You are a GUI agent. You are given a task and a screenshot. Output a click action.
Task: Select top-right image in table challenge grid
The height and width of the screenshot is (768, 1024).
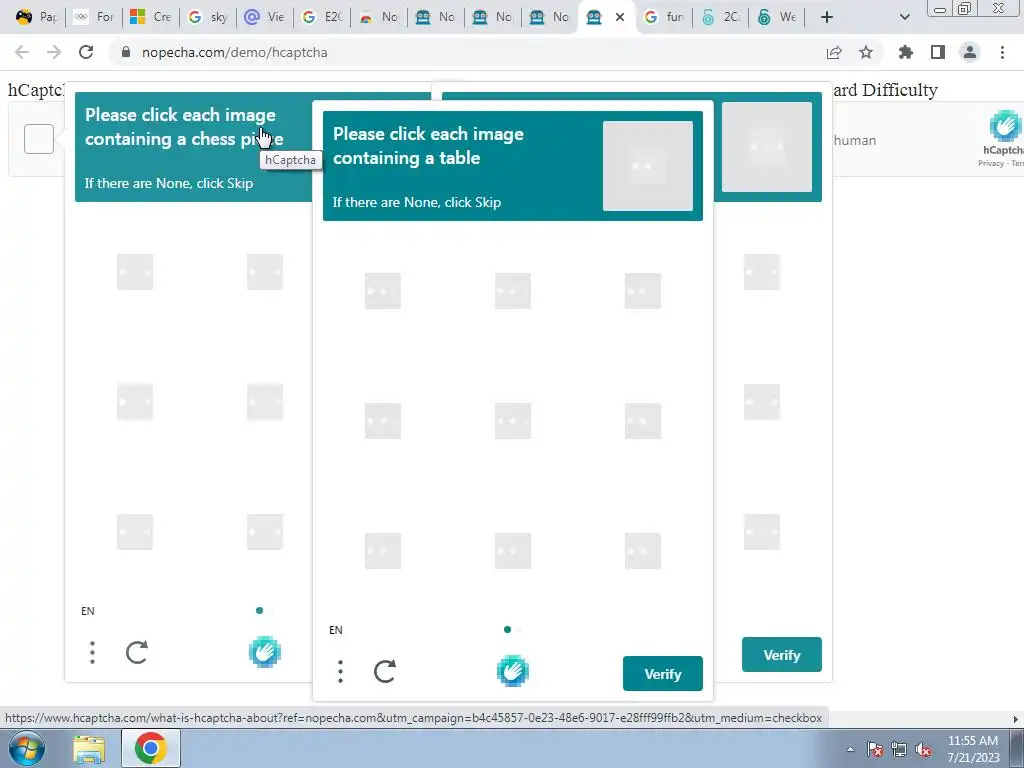(x=643, y=291)
